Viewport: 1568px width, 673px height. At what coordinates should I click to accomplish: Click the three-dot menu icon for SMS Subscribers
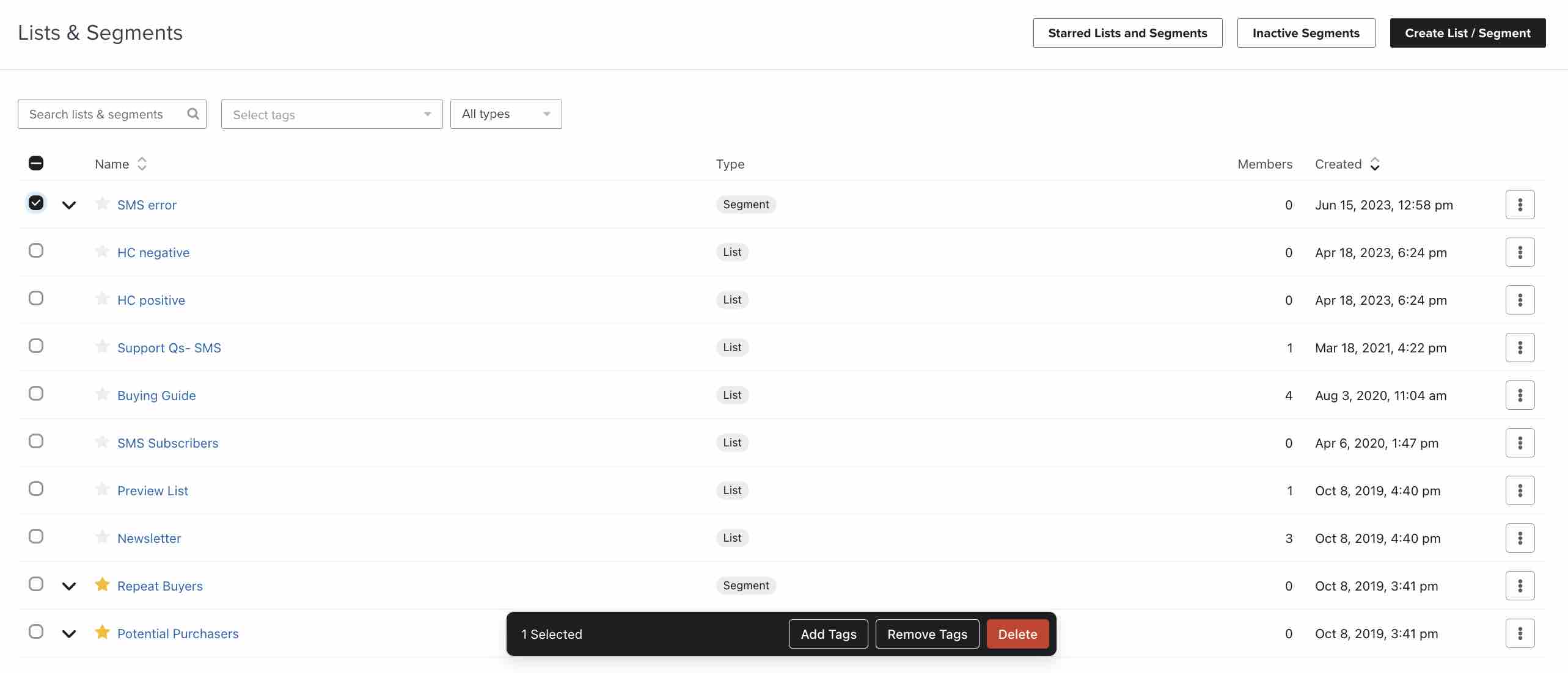coord(1520,442)
